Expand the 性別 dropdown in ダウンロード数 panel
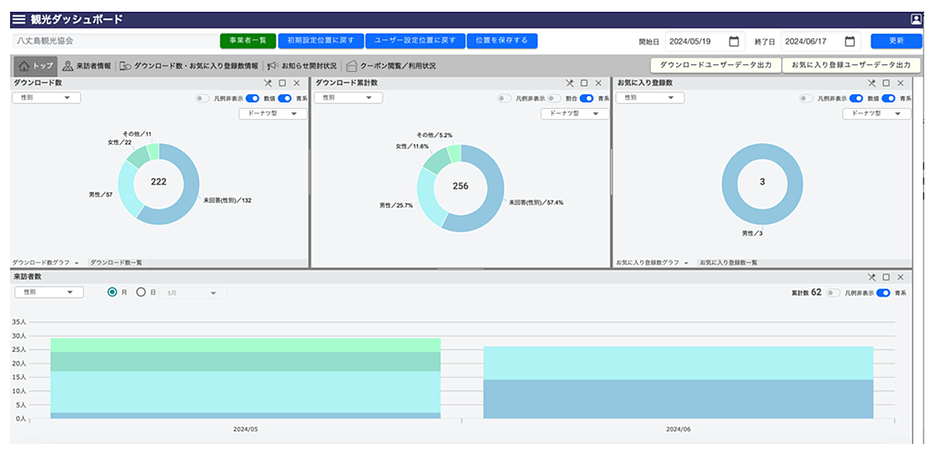This screenshot has width=940, height=459. pyautogui.click(x=46, y=98)
